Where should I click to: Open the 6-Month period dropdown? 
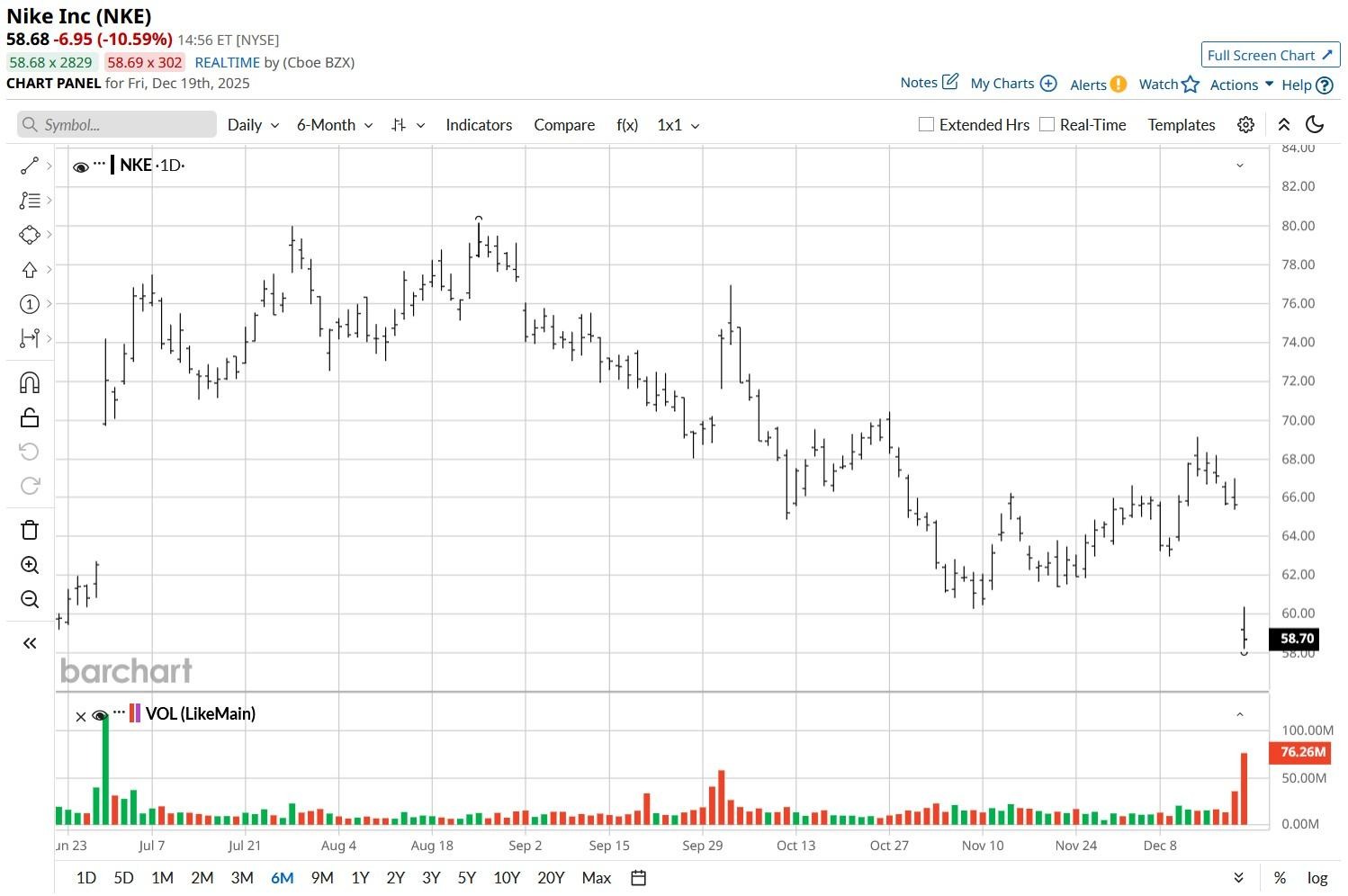[335, 125]
